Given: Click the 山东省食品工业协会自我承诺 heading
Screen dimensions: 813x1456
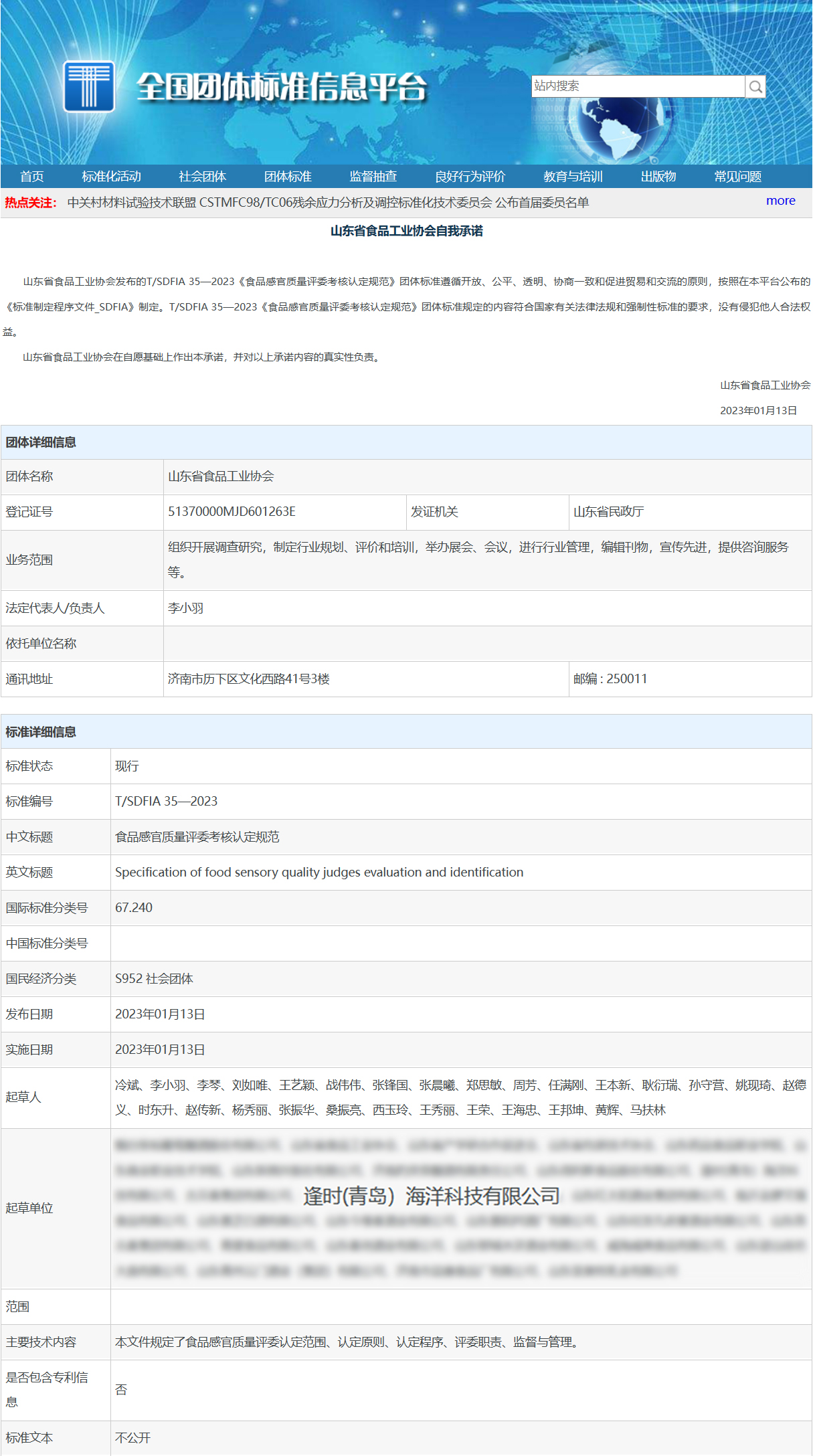Looking at the screenshot, I should [x=406, y=231].
